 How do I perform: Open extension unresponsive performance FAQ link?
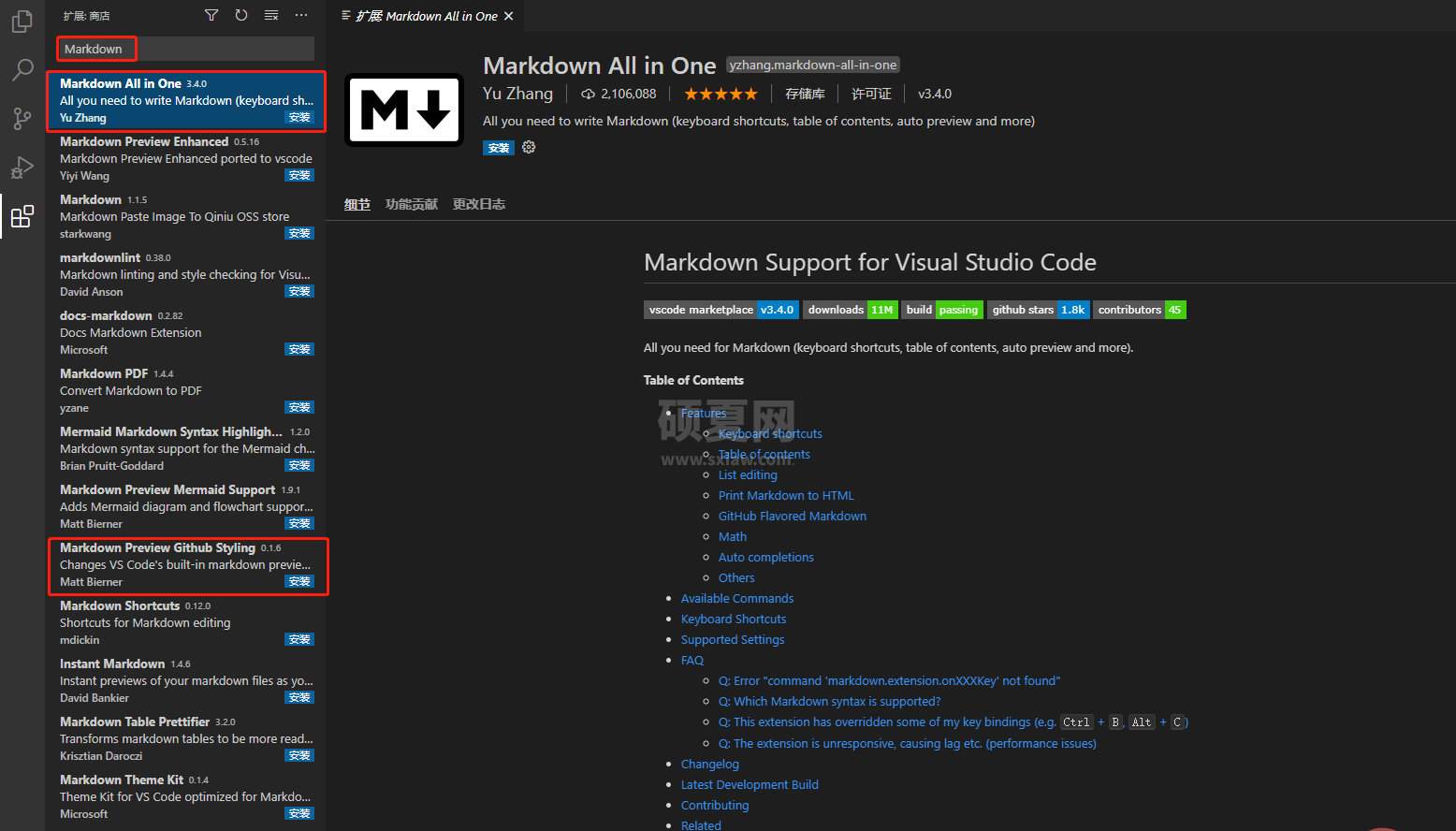[908, 744]
